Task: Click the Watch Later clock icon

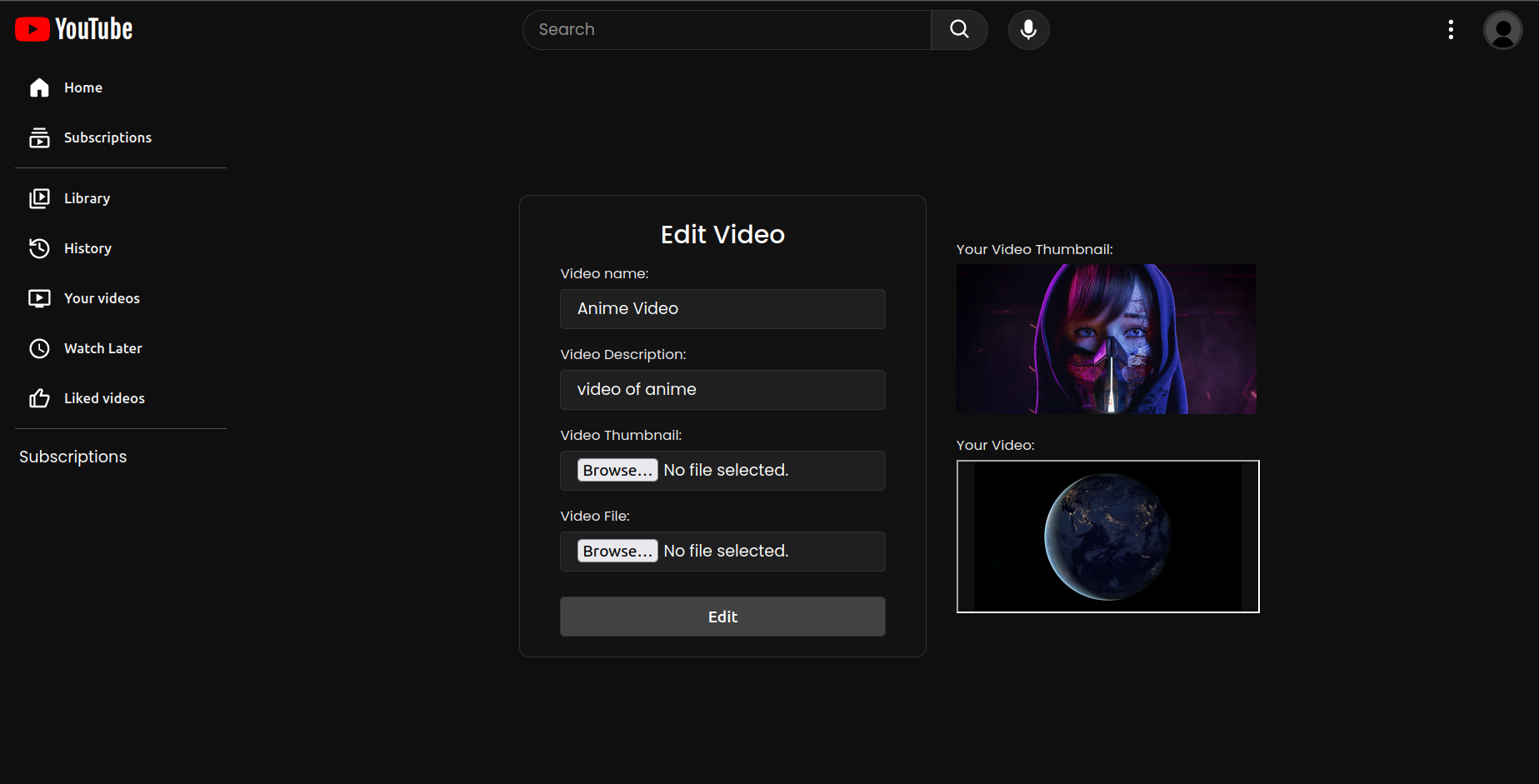Action: (39, 348)
